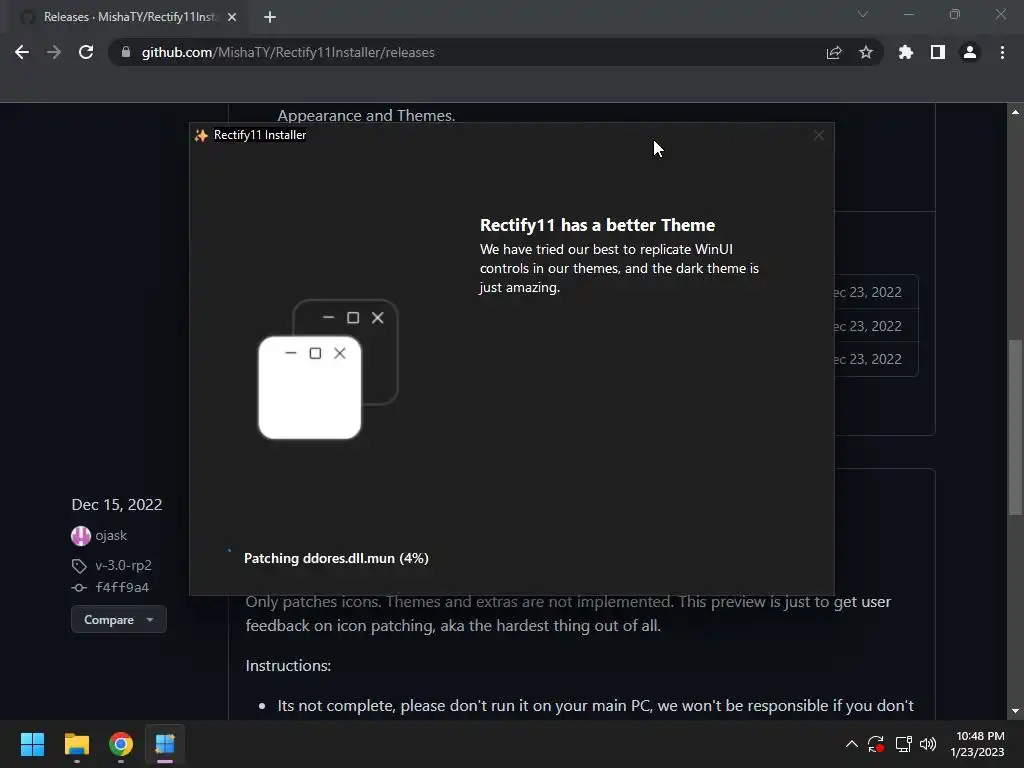Show hidden icons in system tray
1024x768 pixels.
(852, 744)
